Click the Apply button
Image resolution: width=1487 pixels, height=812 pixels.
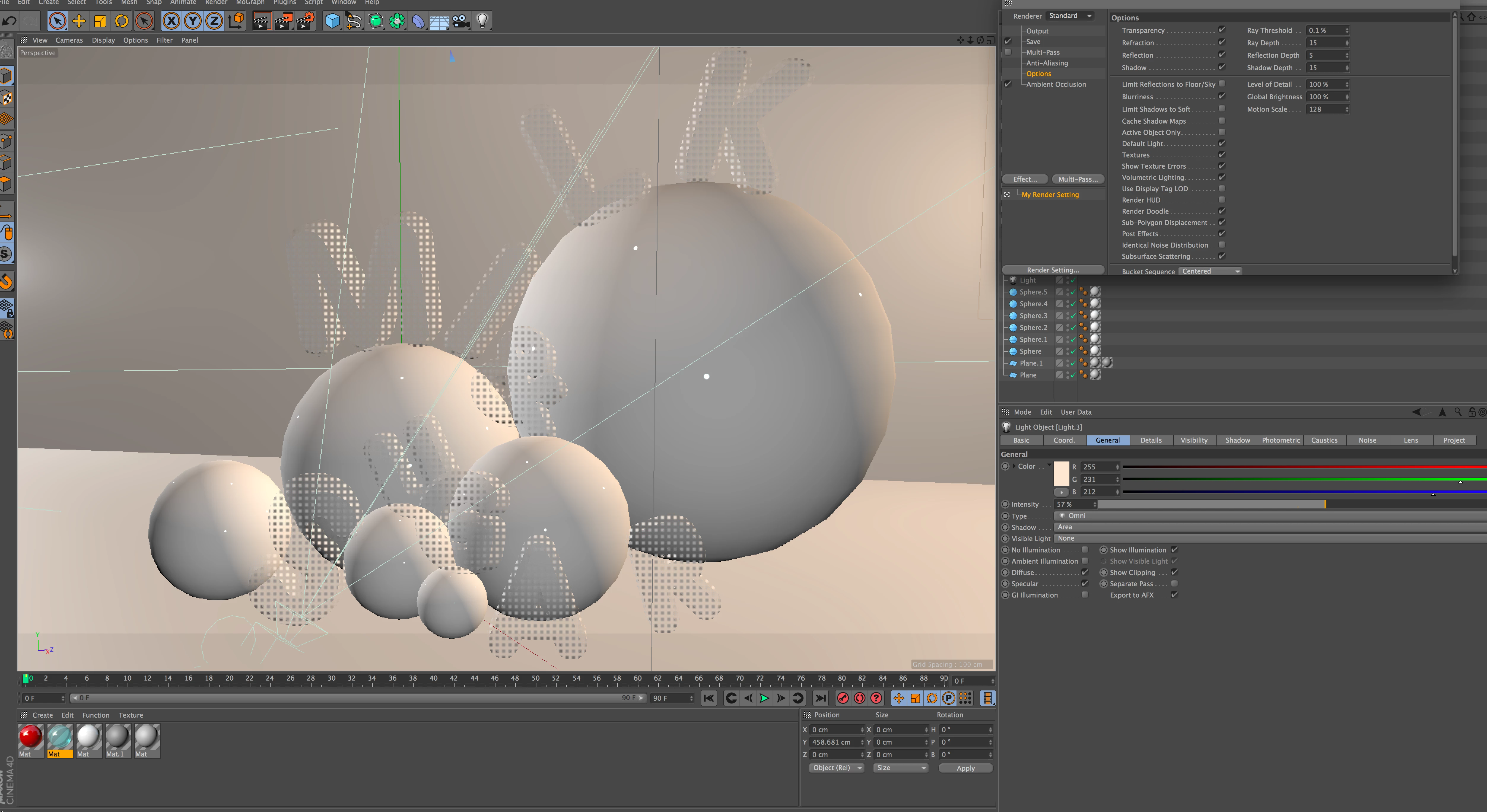pos(965,768)
